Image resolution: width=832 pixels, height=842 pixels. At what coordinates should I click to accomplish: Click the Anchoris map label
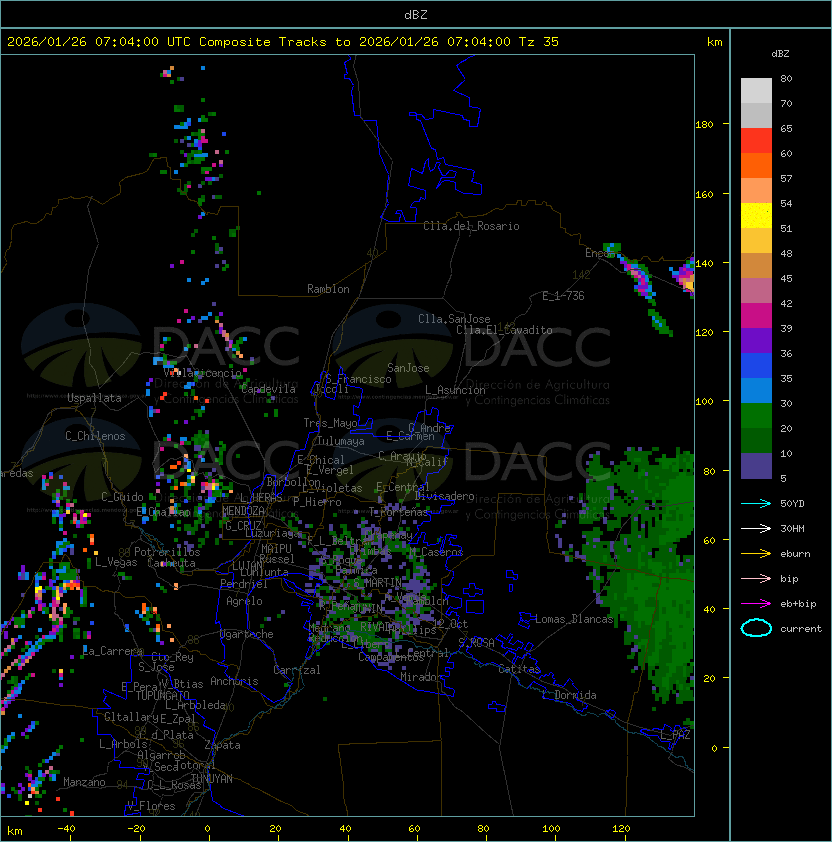click(x=234, y=681)
